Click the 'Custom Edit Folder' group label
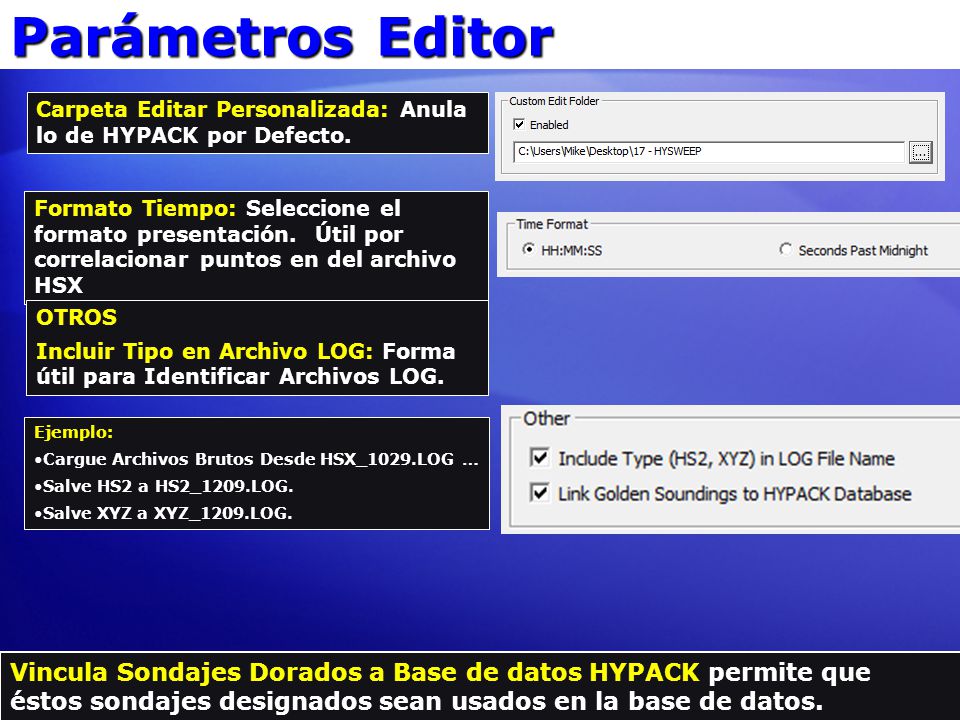The image size is (960, 720). tap(554, 101)
